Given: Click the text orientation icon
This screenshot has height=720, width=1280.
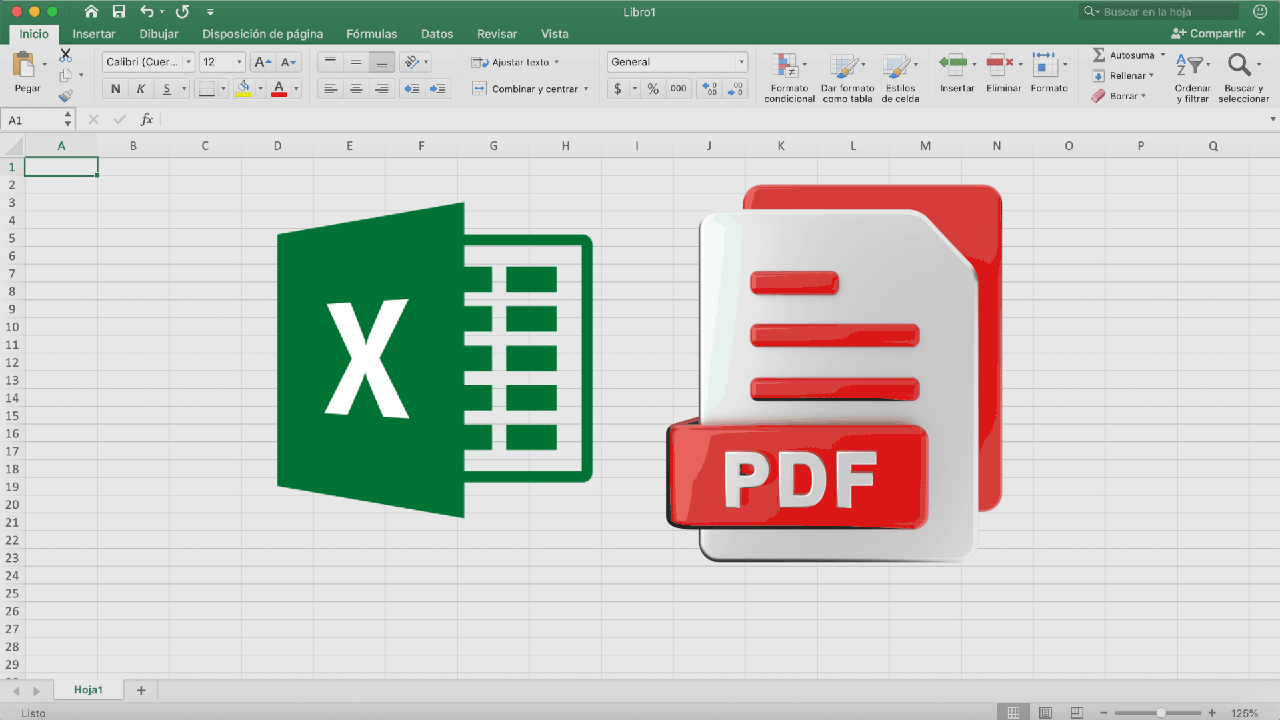Looking at the screenshot, I should point(411,62).
